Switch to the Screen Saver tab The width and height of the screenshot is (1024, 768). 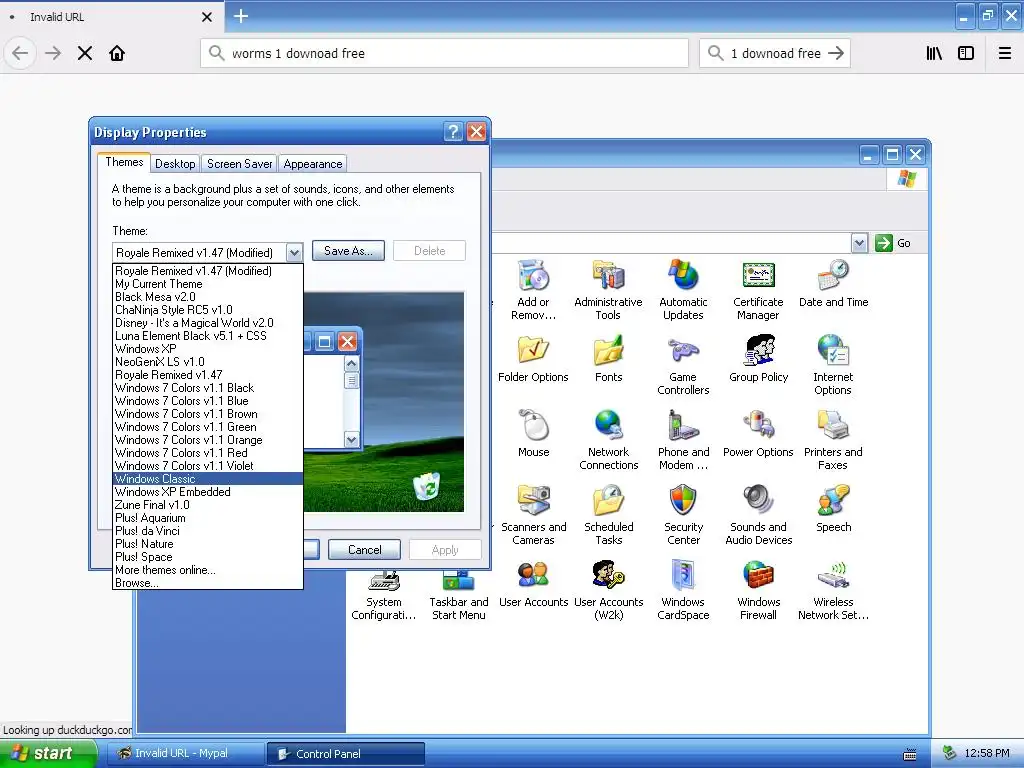coord(239,164)
